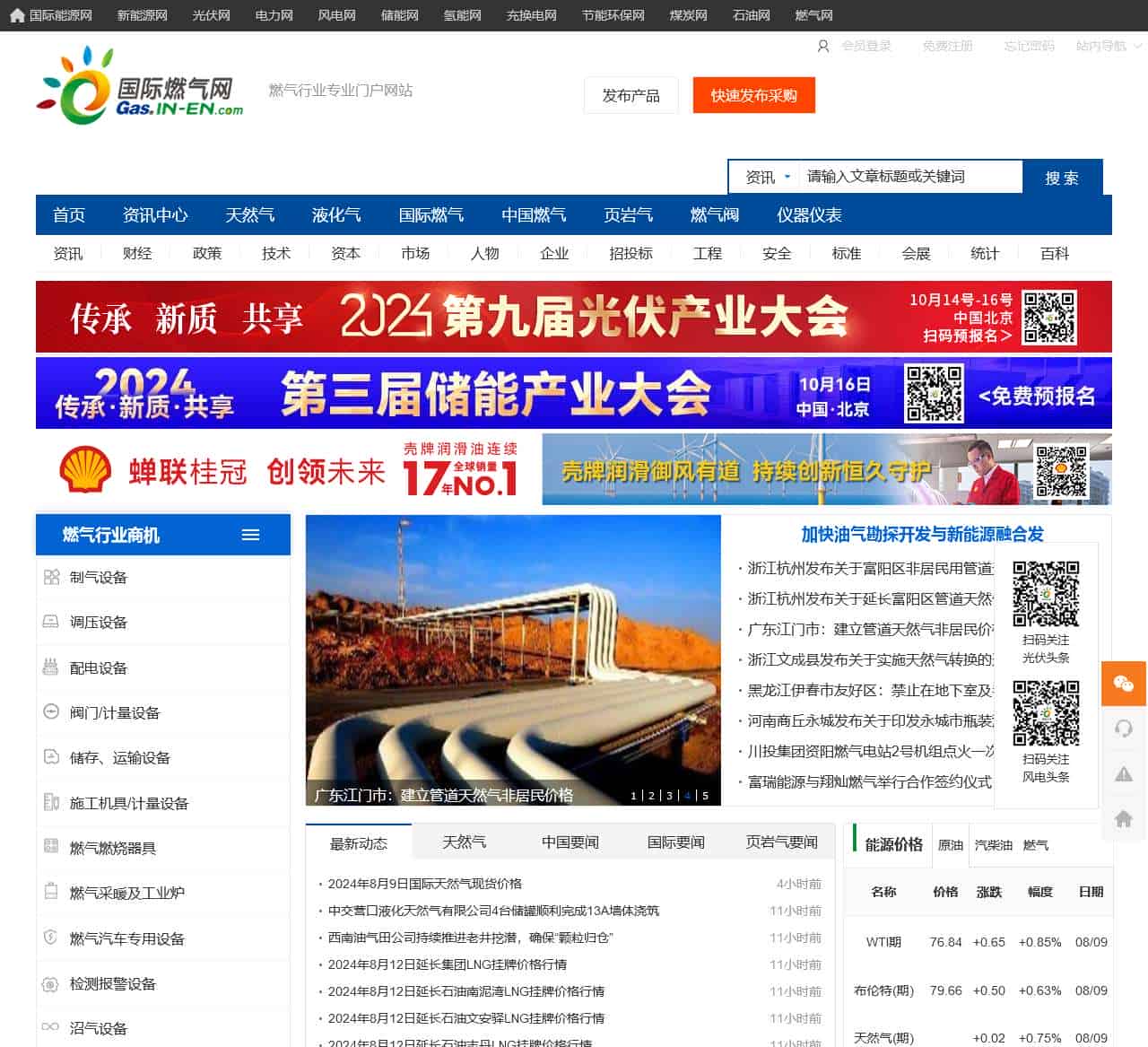
Task: Select slide 3 in the carousel pager
Action: (x=669, y=796)
